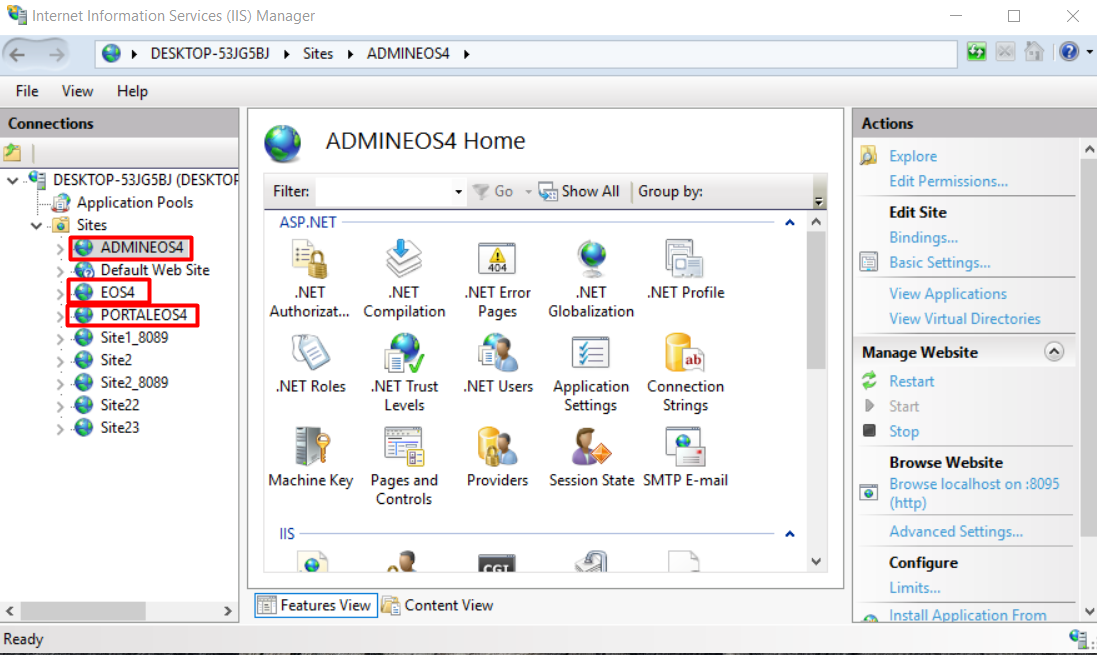Open the Bindings link
Viewport: 1097px width, 655px height.
point(923,237)
